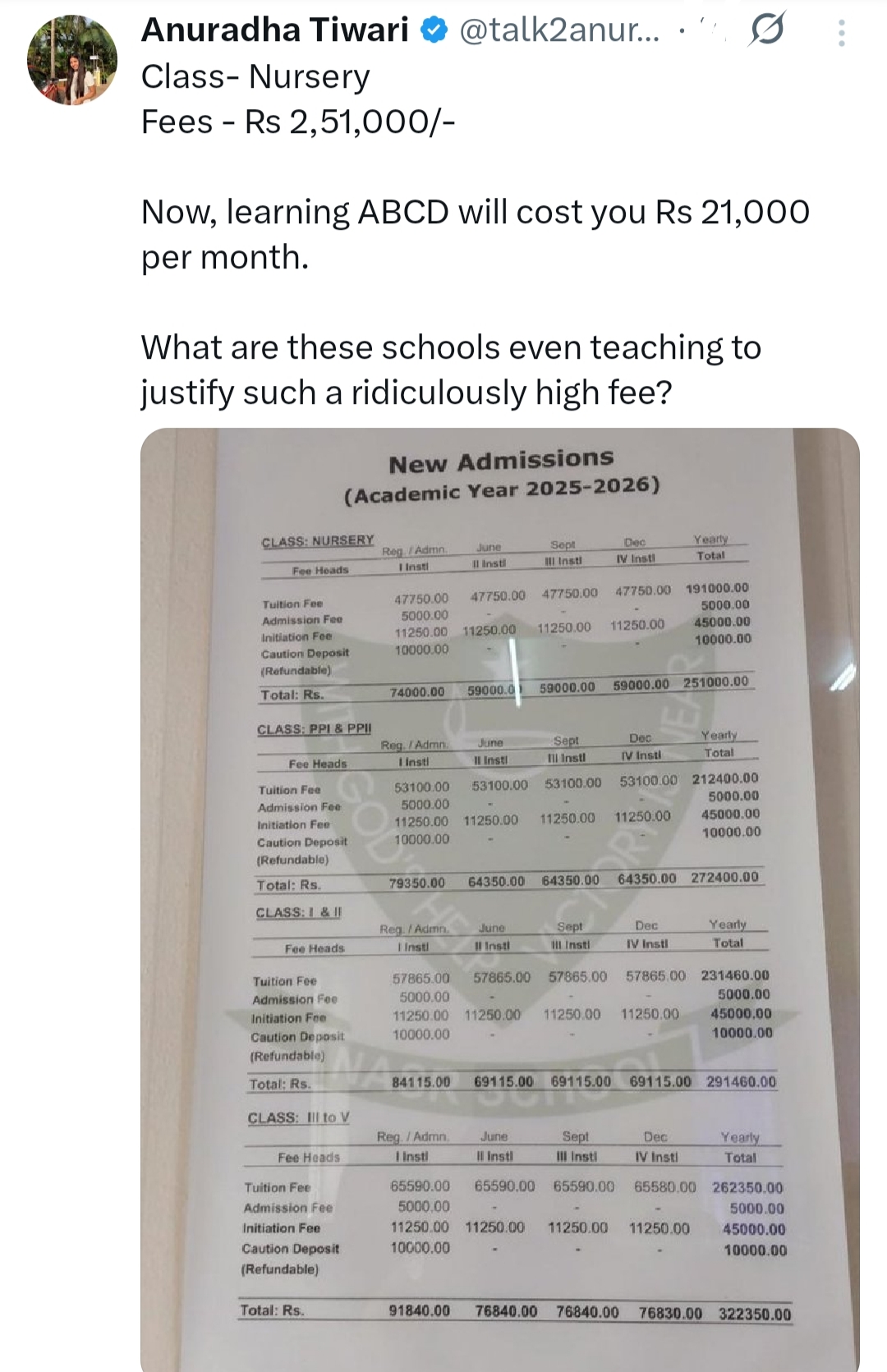The width and height of the screenshot is (887, 1372).
Task: Click the 'ridiculously high fee?' question text
Action: click(512, 392)
